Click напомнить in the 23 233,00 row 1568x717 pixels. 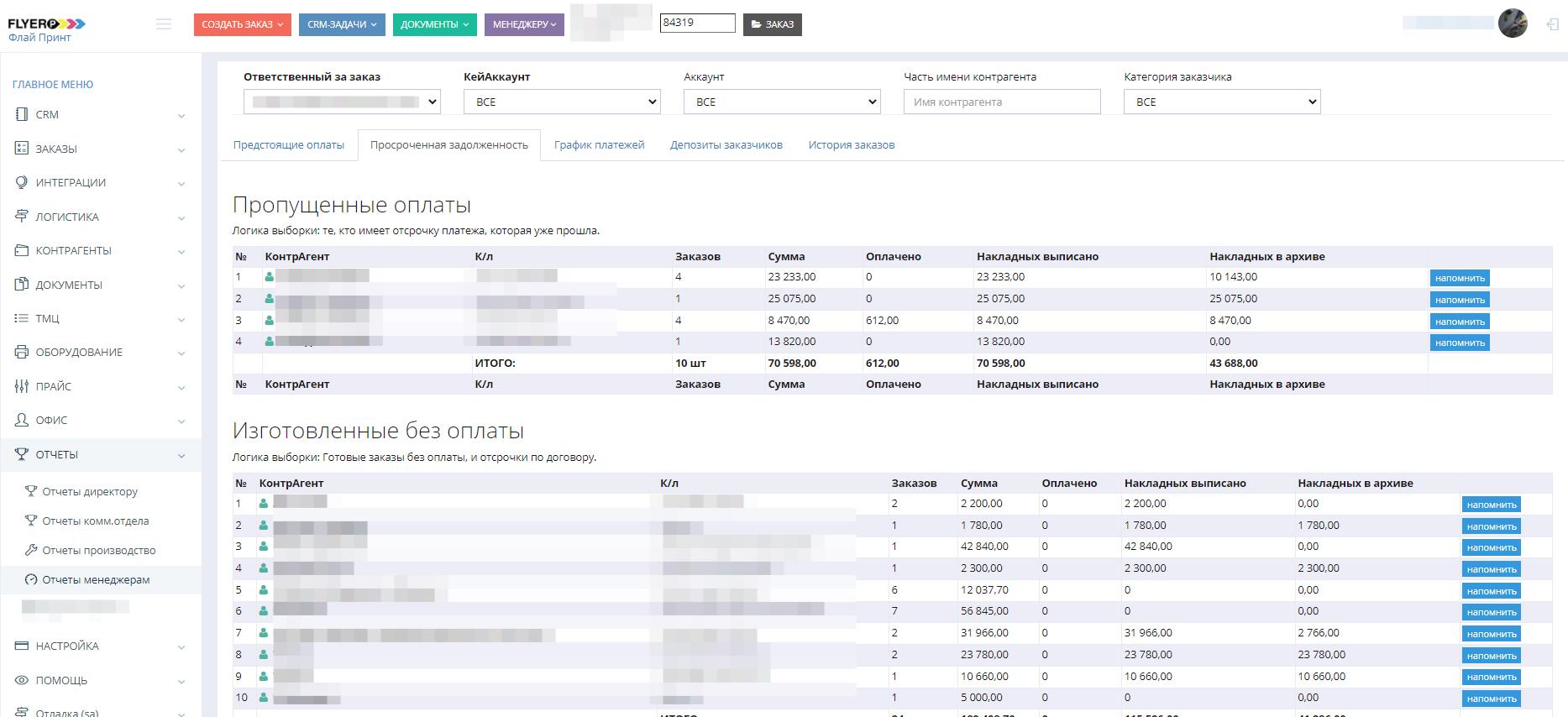click(1460, 278)
